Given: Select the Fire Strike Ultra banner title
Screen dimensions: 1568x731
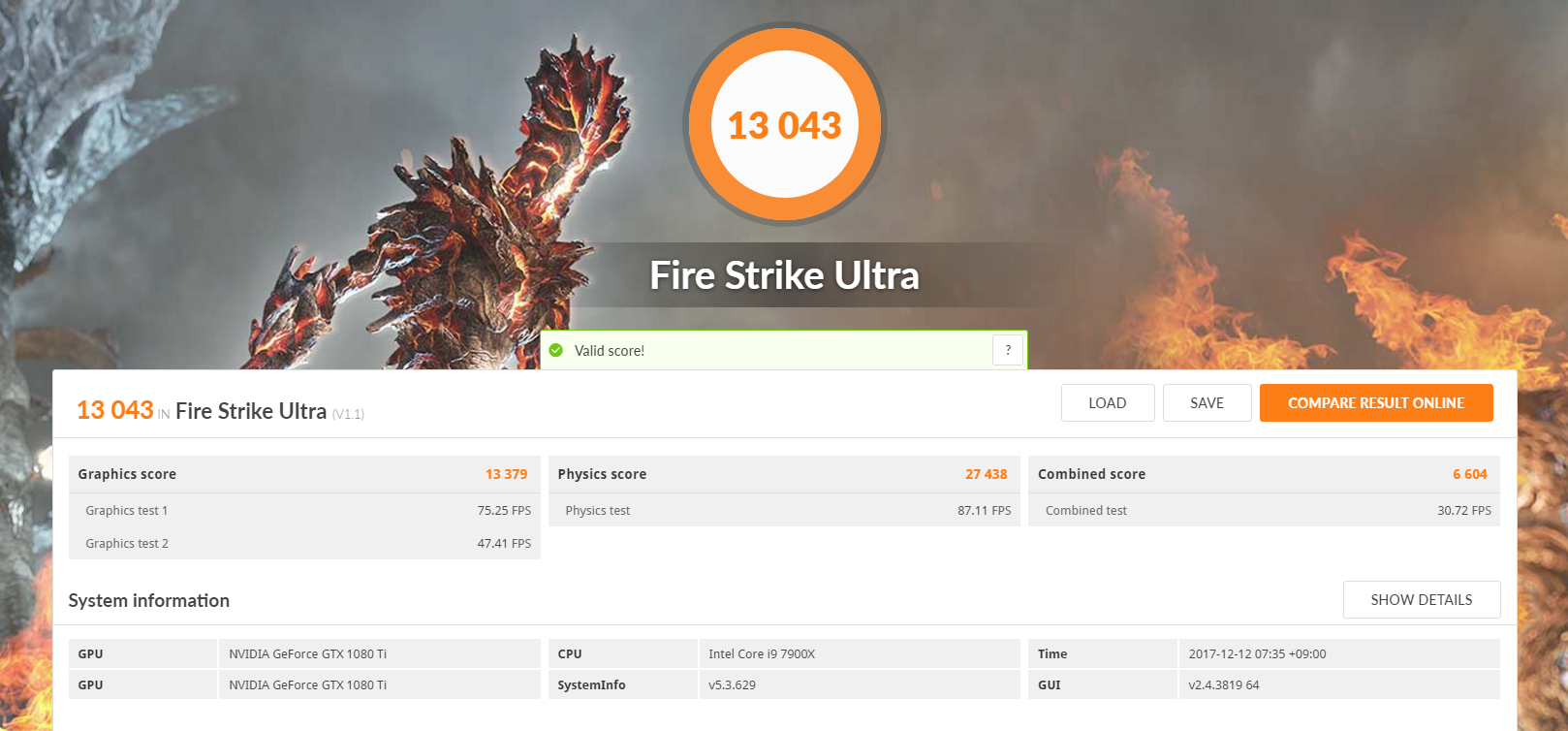Looking at the screenshot, I should 784,275.
